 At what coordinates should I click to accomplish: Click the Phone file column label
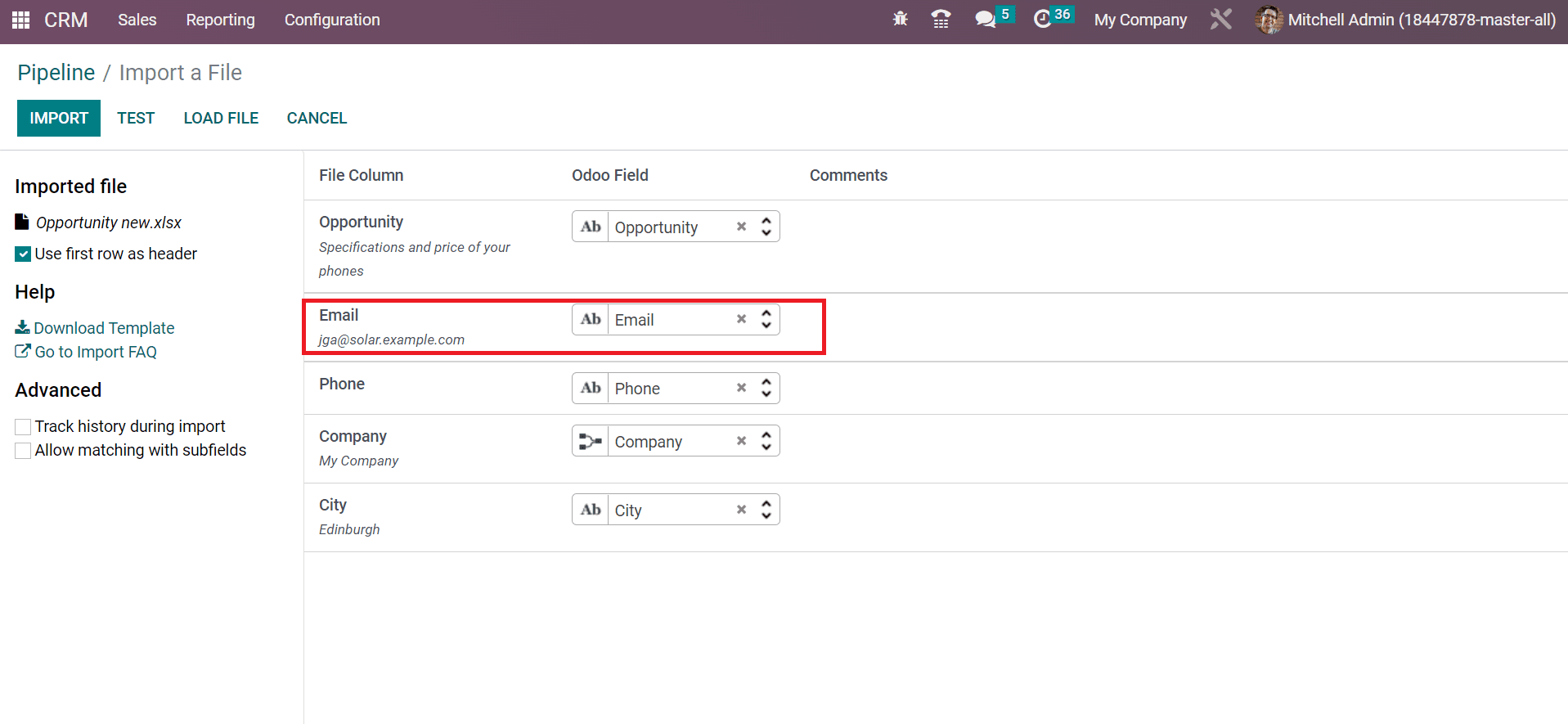[342, 384]
